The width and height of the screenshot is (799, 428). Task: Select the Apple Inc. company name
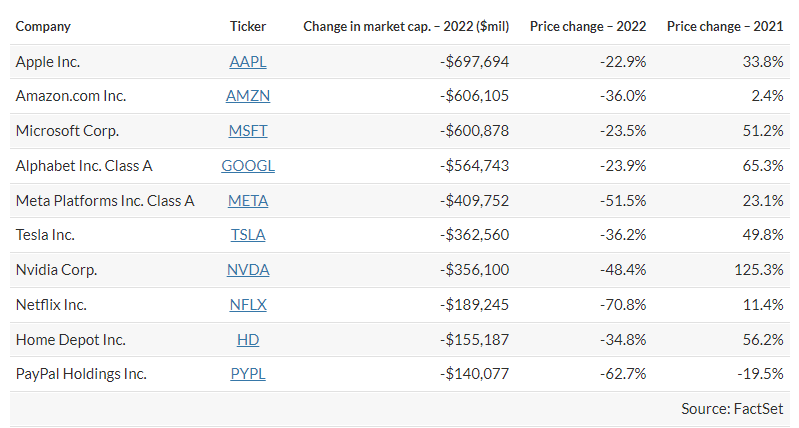[48, 62]
